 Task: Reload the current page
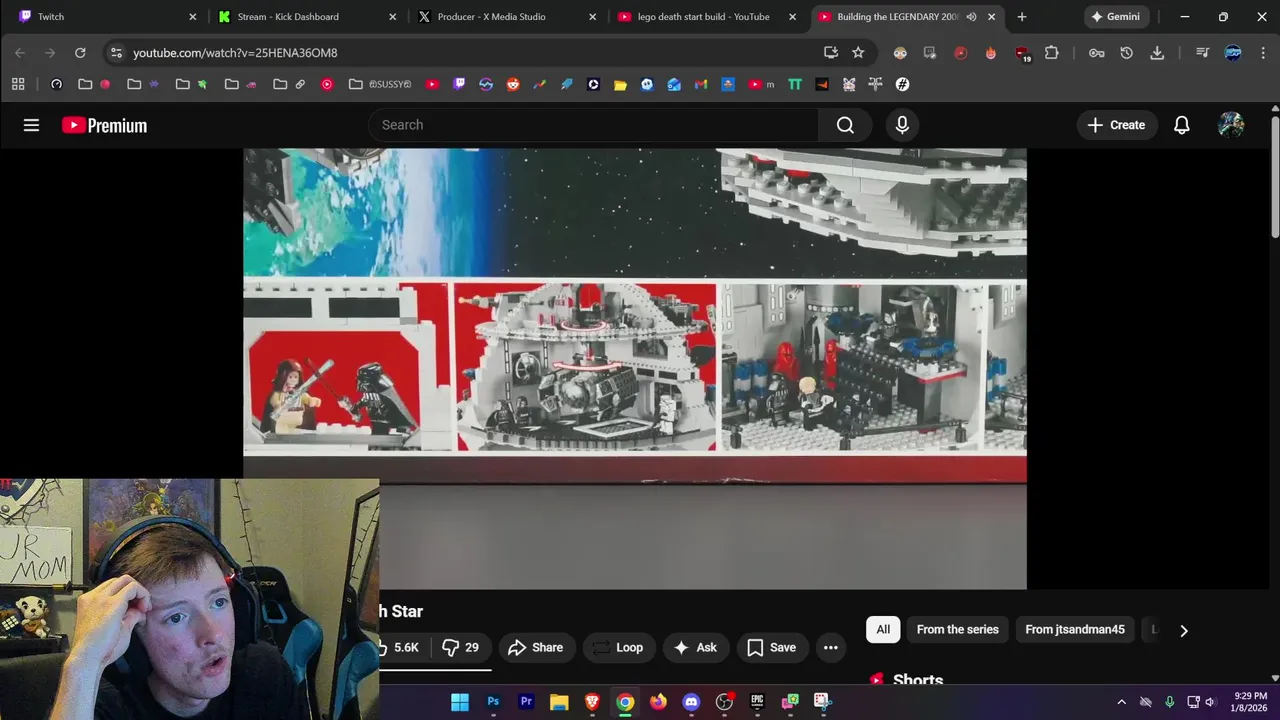coord(80,53)
